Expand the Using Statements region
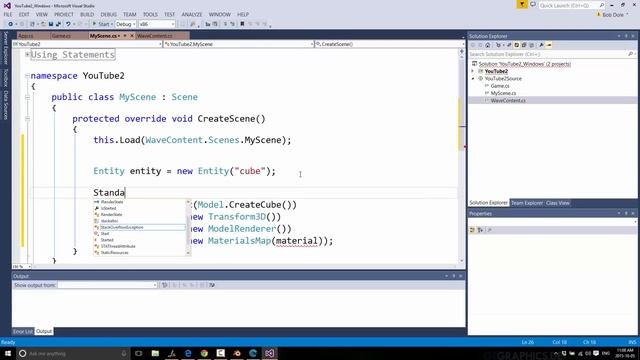 [27, 54]
